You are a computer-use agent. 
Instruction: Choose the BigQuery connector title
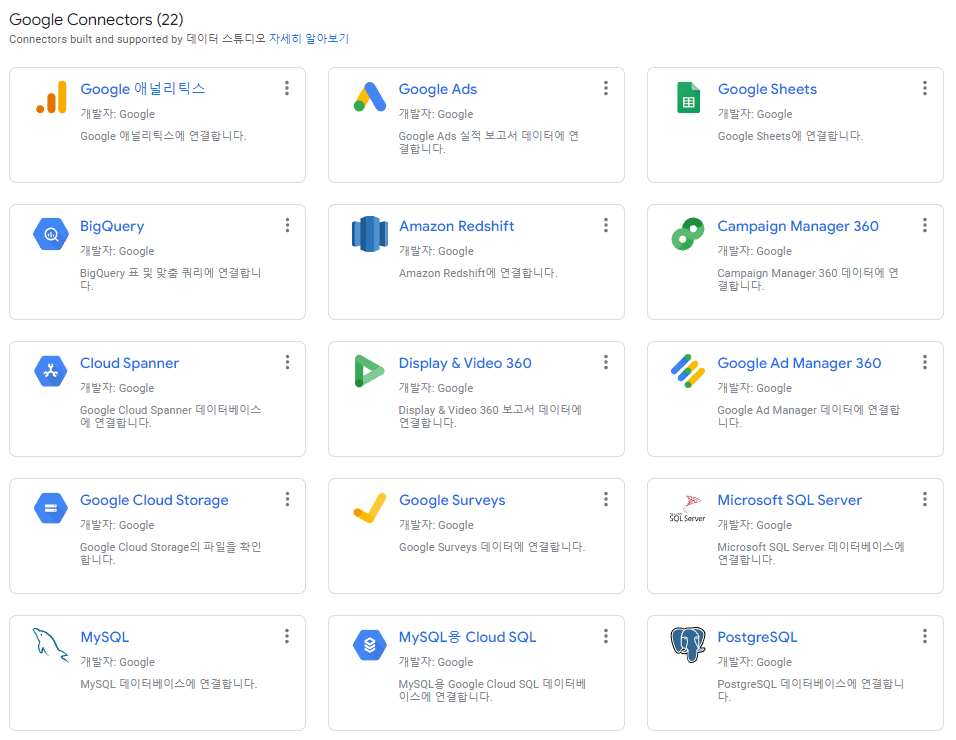point(112,226)
